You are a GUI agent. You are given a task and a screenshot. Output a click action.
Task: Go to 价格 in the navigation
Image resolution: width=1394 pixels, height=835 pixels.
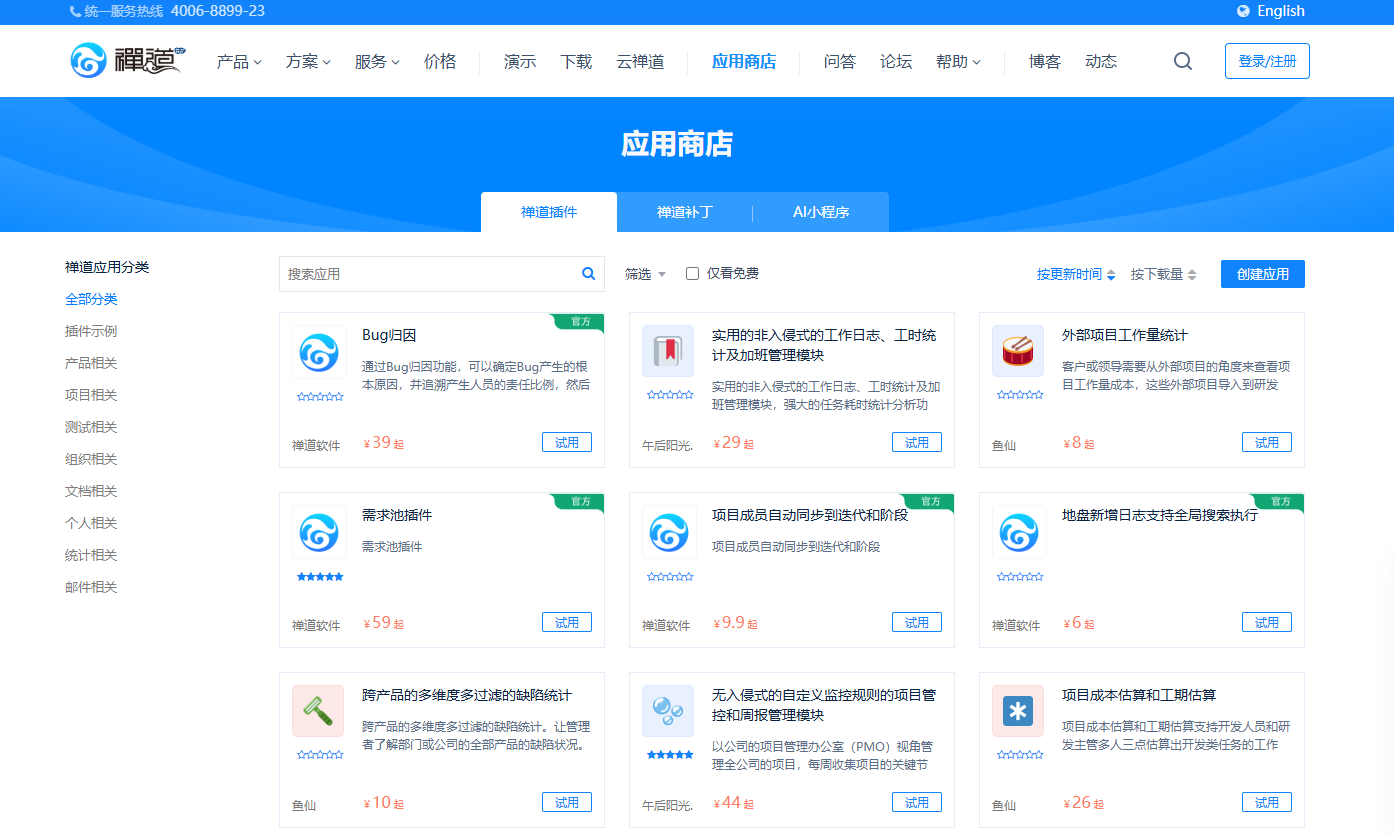[x=440, y=61]
